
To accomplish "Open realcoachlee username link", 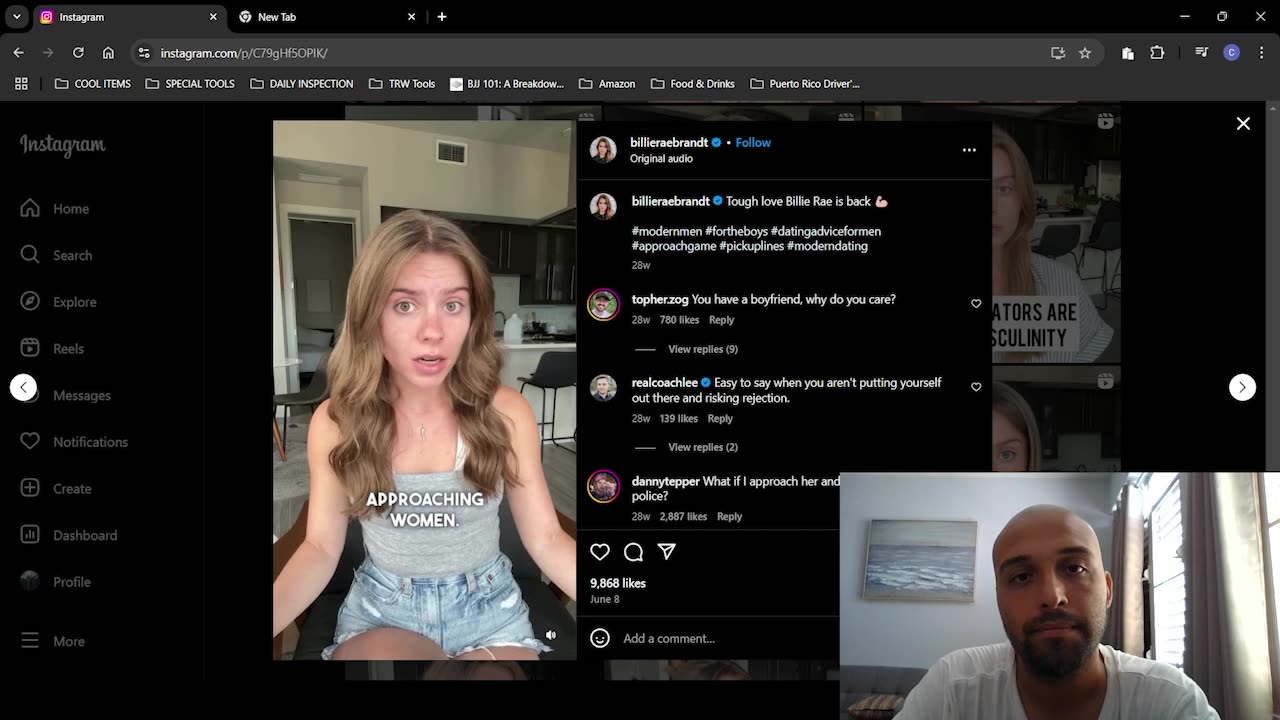I will [665, 382].
